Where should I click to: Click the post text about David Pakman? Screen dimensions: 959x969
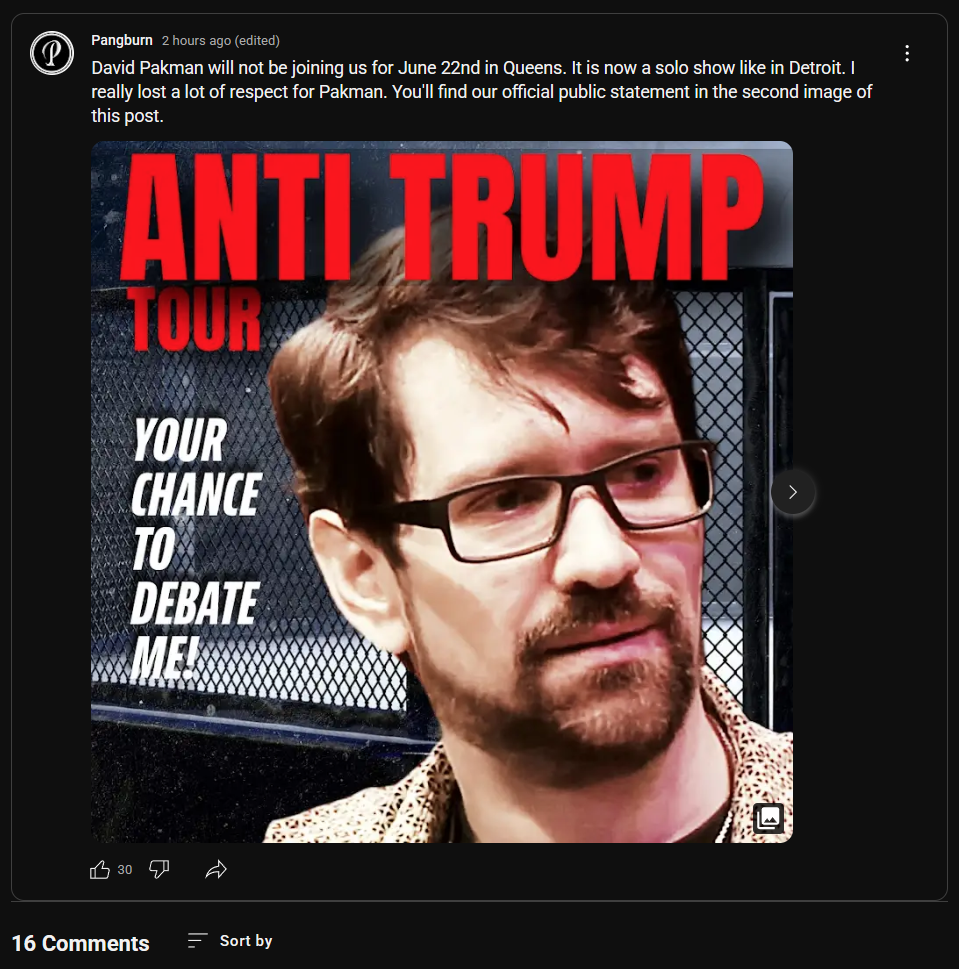pyautogui.click(x=481, y=91)
